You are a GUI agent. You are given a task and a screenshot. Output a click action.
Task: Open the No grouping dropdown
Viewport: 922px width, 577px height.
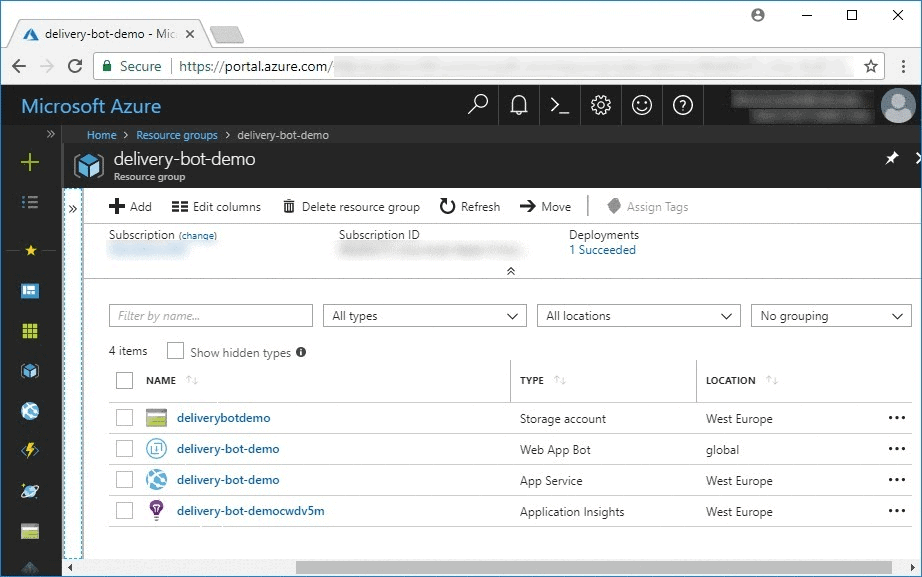[x=831, y=316]
